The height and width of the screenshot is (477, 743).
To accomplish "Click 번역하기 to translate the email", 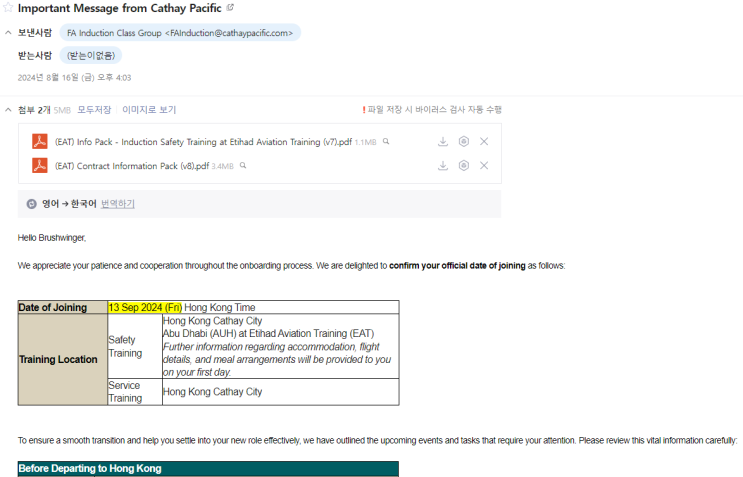I will [118, 204].
